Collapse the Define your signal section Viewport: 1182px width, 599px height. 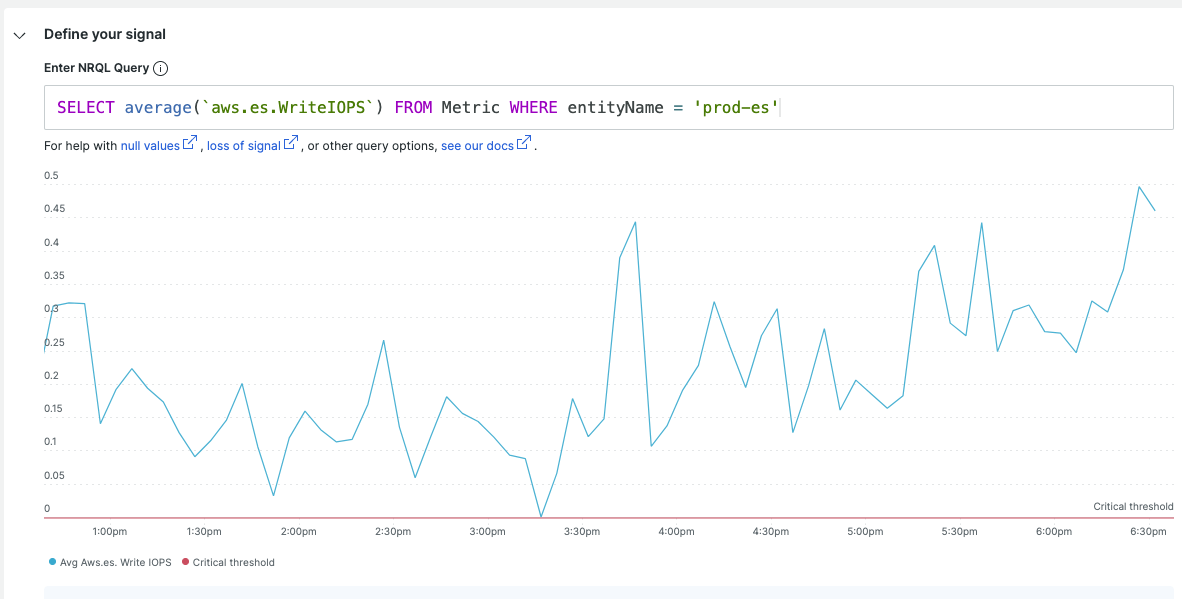point(20,35)
